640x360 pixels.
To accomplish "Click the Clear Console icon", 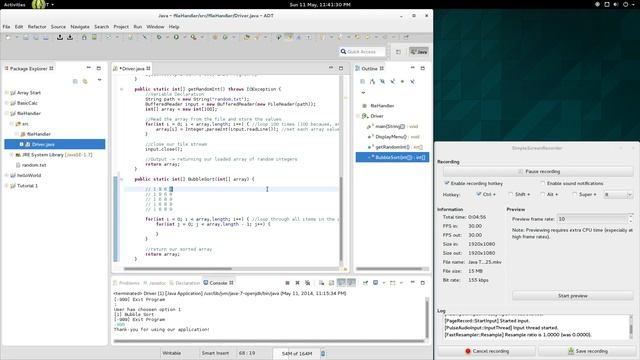I will pyautogui.click(x=321, y=282).
